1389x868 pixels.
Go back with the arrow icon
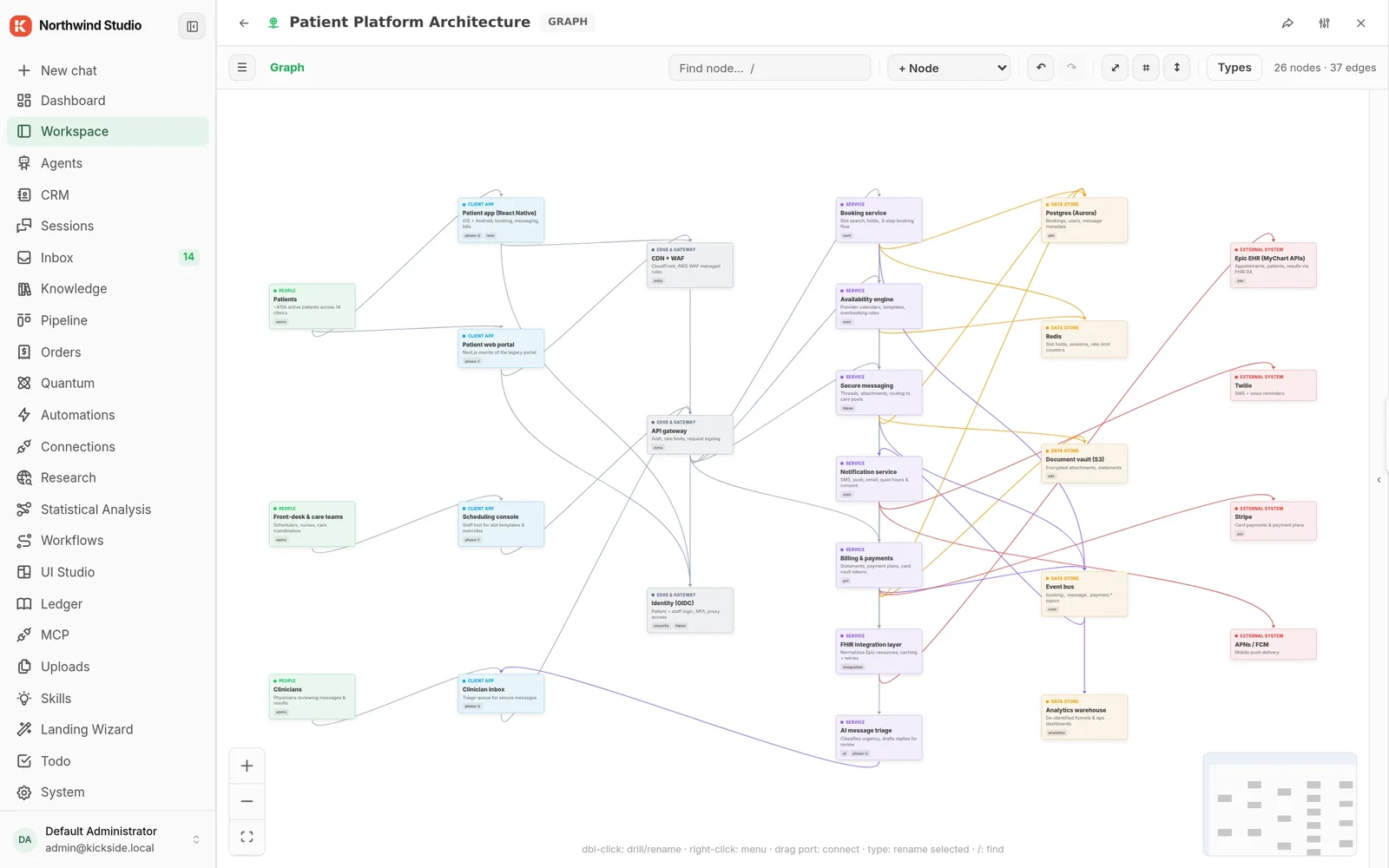244,23
